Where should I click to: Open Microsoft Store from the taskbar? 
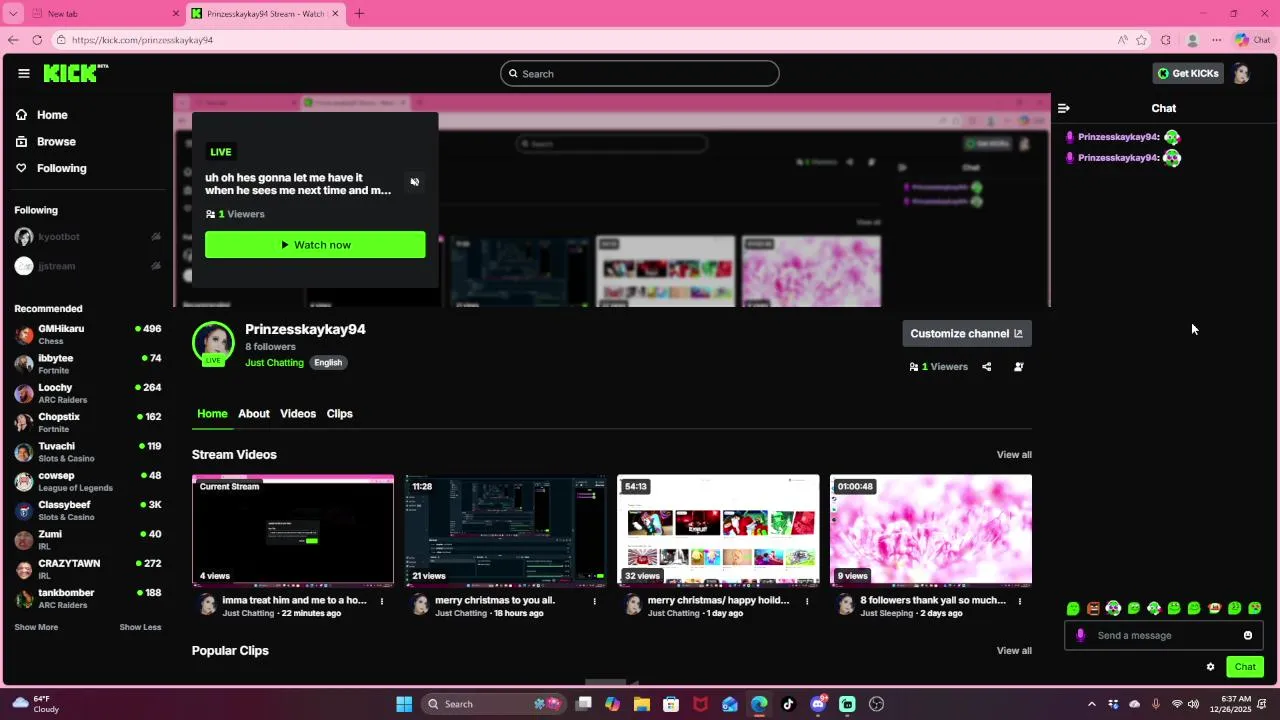(x=671, y=704)
